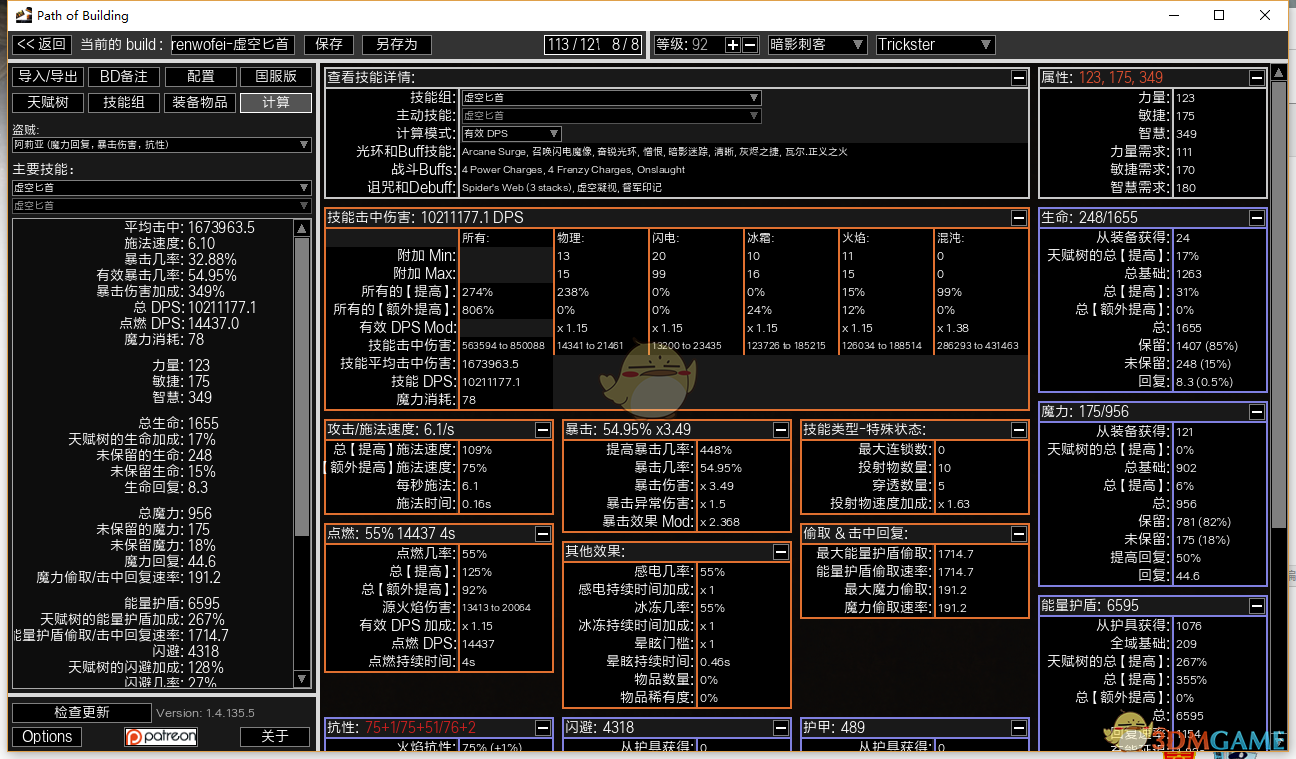1296x759 pixels.
Task: Open the 暗影刺客 class dropdown
Action: 817,45
